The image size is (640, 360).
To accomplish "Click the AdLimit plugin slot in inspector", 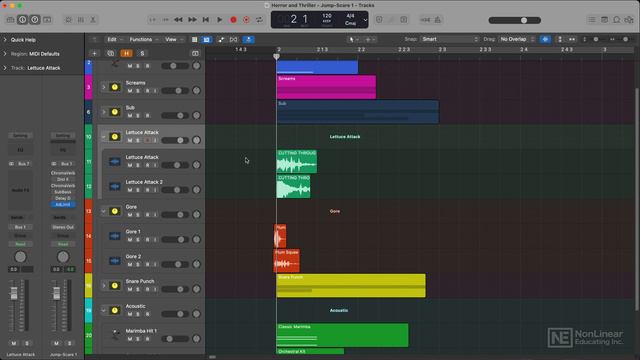I will click(x=63, y=204).
